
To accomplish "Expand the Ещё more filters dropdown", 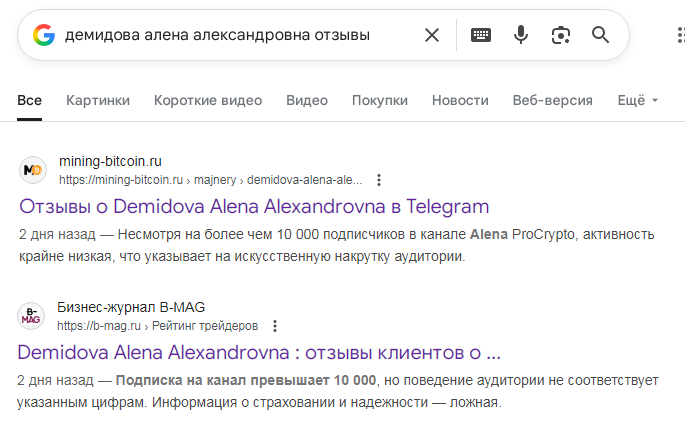I will 638,100.
